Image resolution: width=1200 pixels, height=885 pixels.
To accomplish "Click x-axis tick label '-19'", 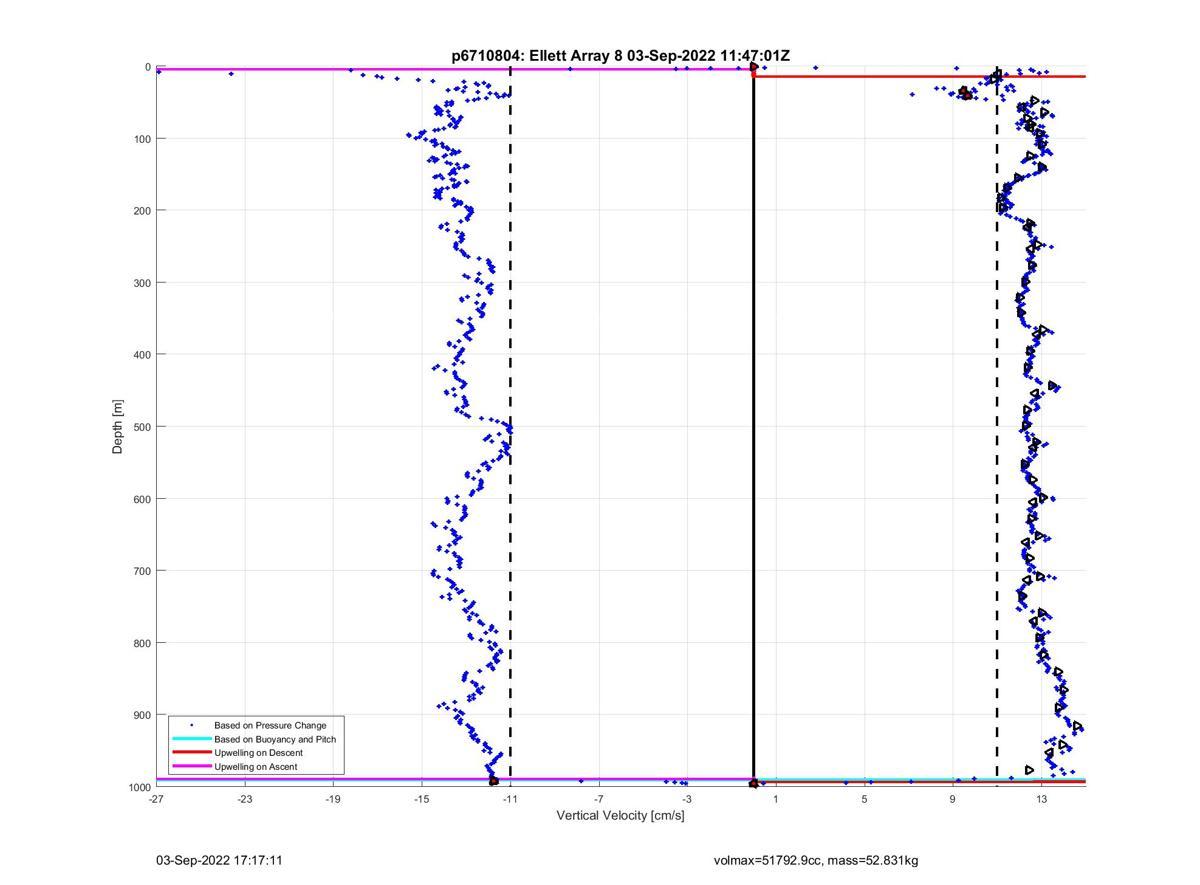I will click(333, 799).
